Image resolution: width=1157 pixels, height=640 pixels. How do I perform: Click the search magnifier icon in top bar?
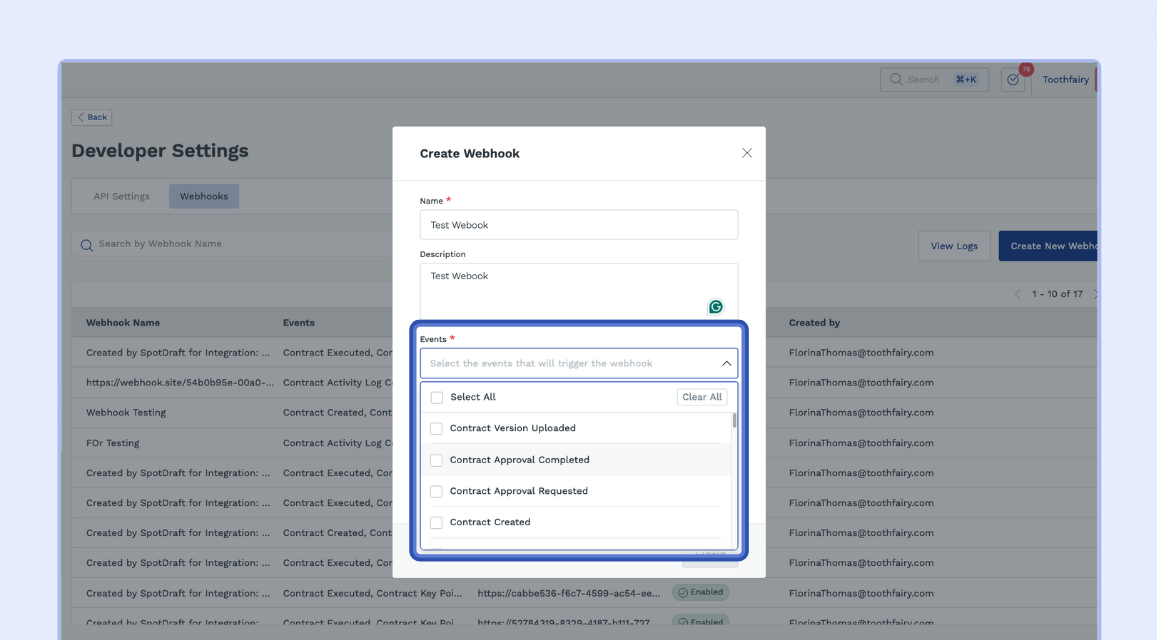(895, 80)
